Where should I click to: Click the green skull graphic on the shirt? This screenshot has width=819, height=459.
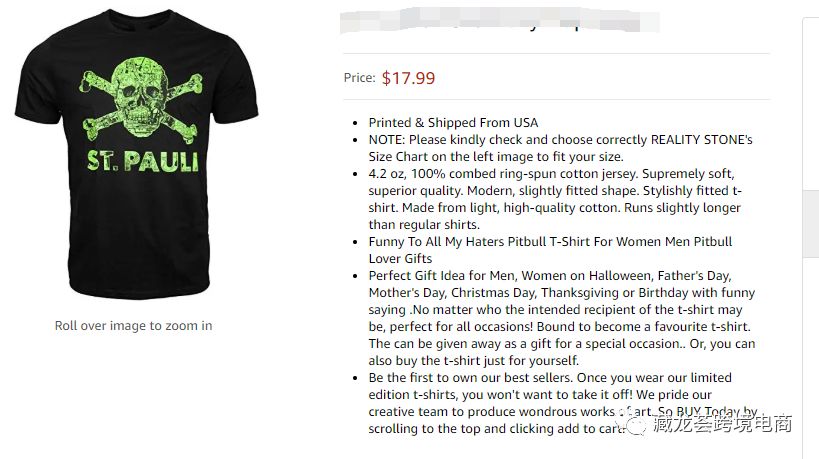133,97
